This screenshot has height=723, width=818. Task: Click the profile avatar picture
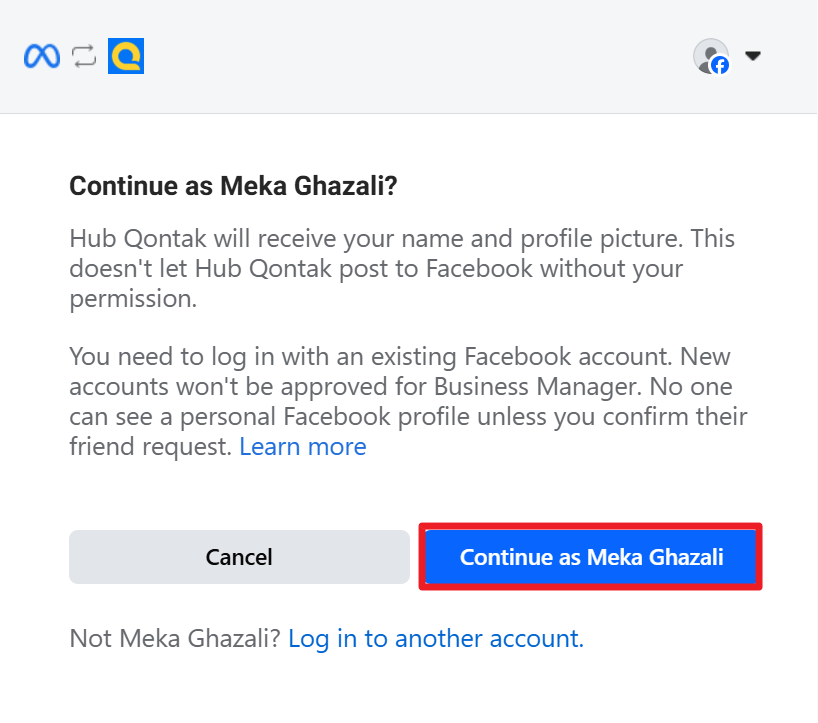(709, 55)
